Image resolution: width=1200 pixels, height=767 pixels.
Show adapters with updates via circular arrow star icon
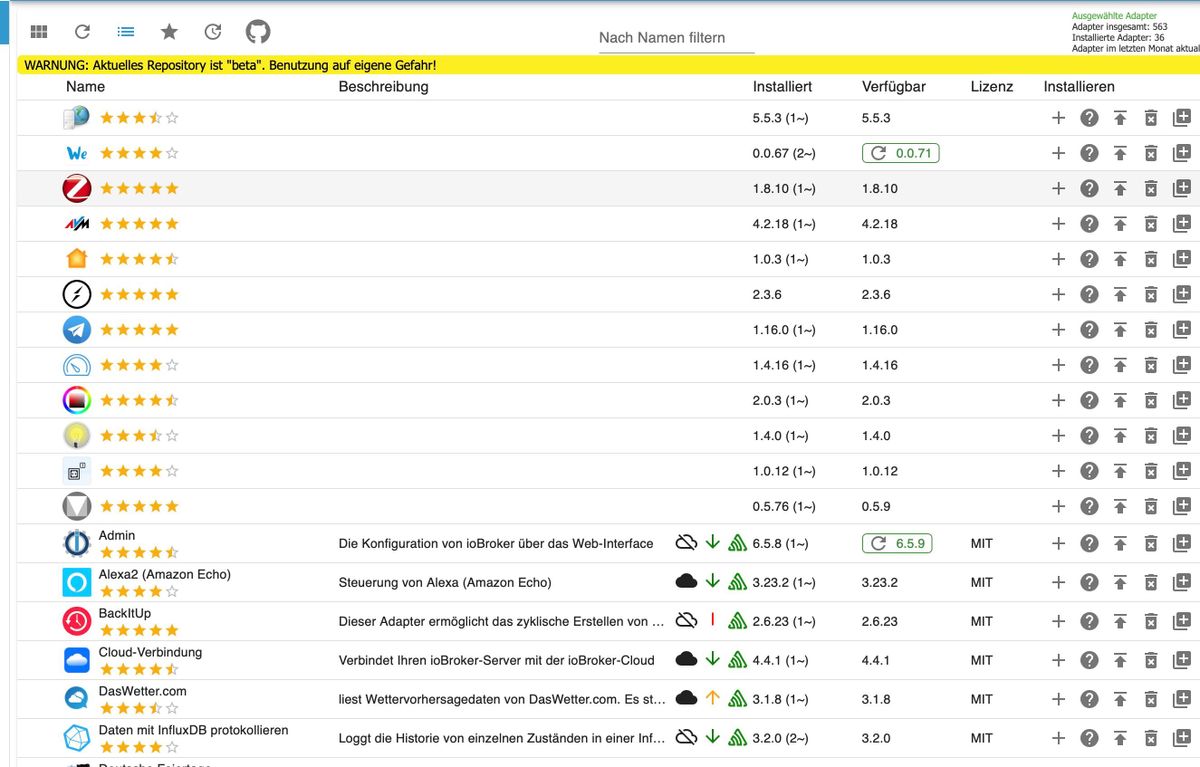[213, 32]
